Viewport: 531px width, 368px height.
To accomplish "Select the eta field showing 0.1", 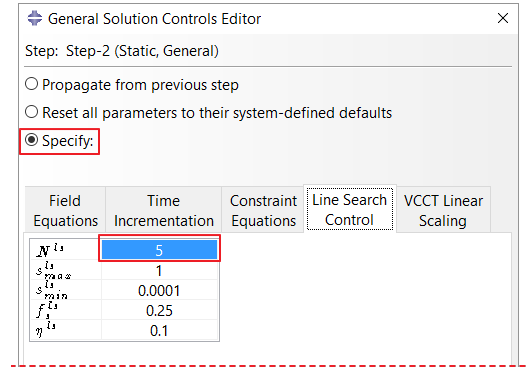I will (x=159, y=330).
